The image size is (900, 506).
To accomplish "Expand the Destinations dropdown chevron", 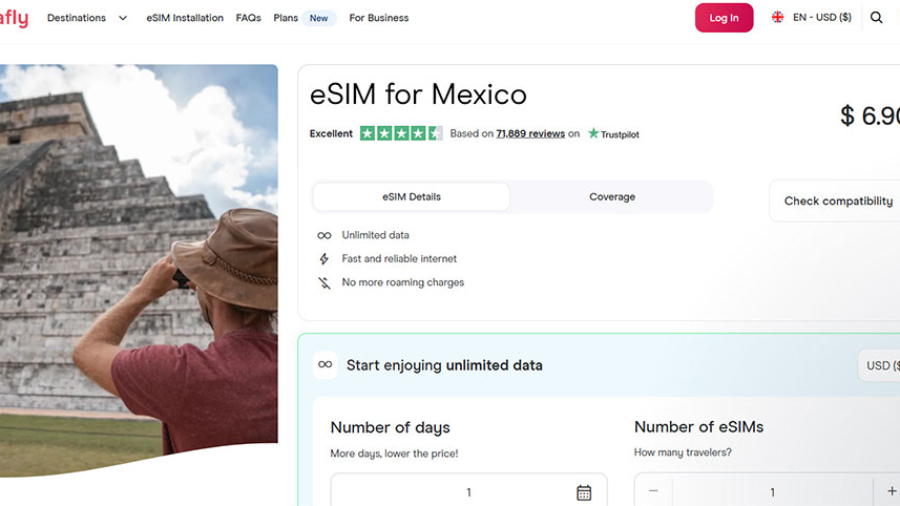I will point(122,18).
